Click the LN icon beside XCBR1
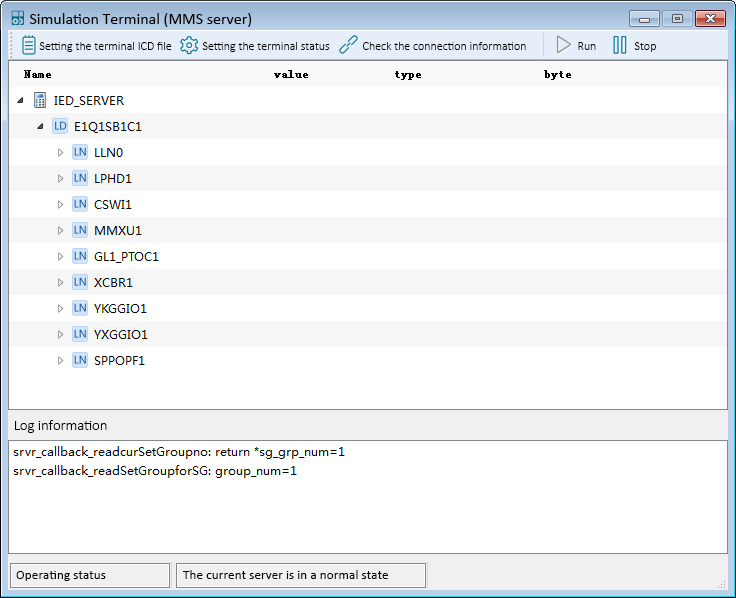736x598 pixels. 80,283
